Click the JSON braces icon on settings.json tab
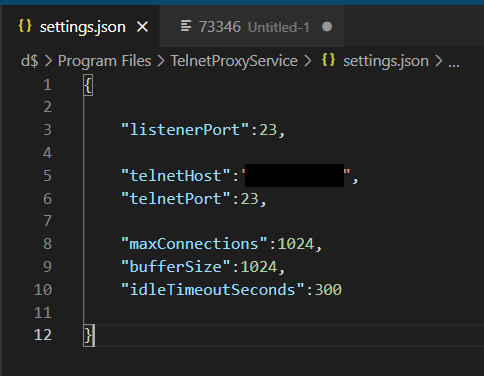This screenshot has width=484, height=376. (25, 26)
